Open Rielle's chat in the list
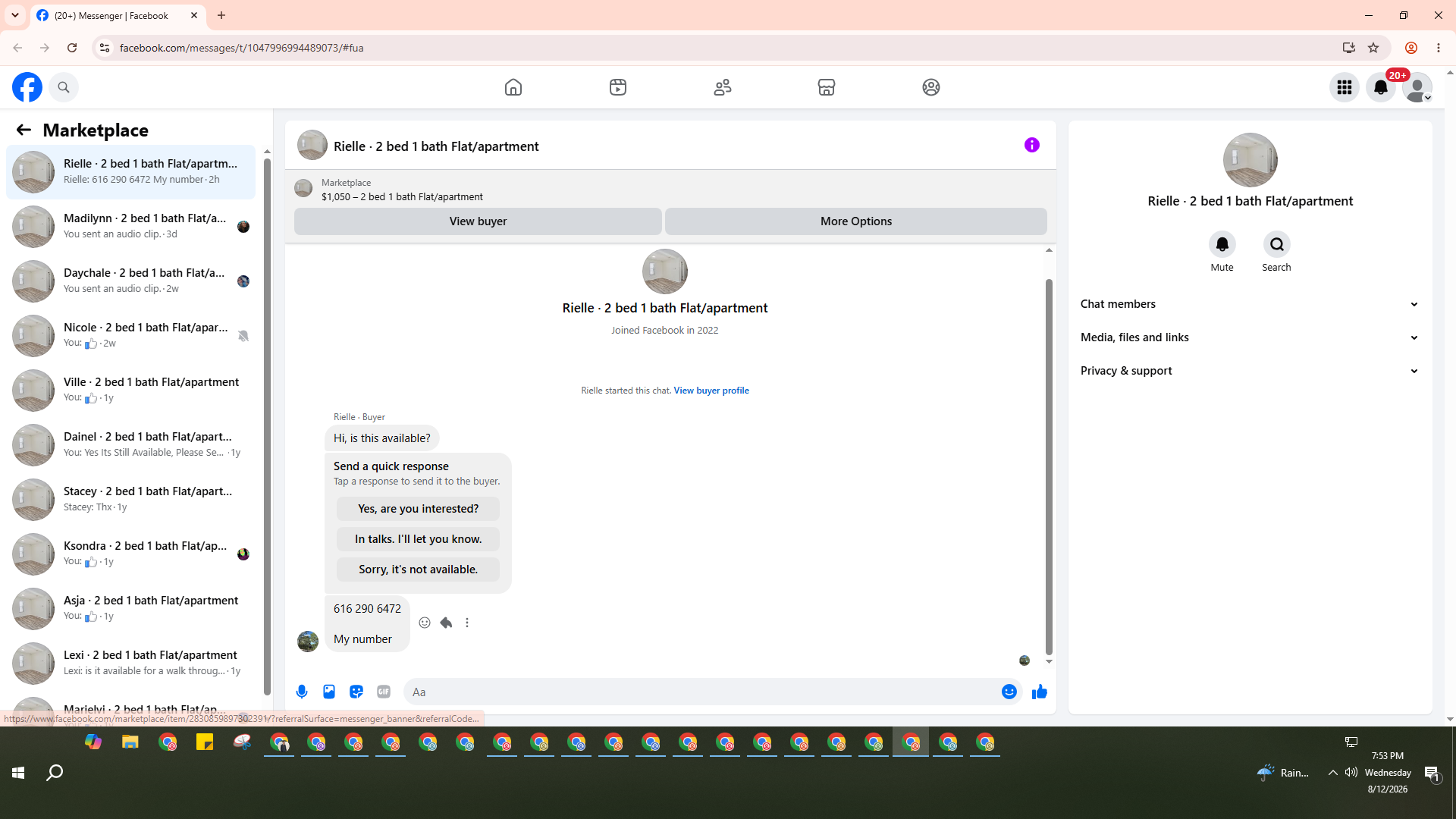The image size is (1456, 819). [x=131, y=171]
